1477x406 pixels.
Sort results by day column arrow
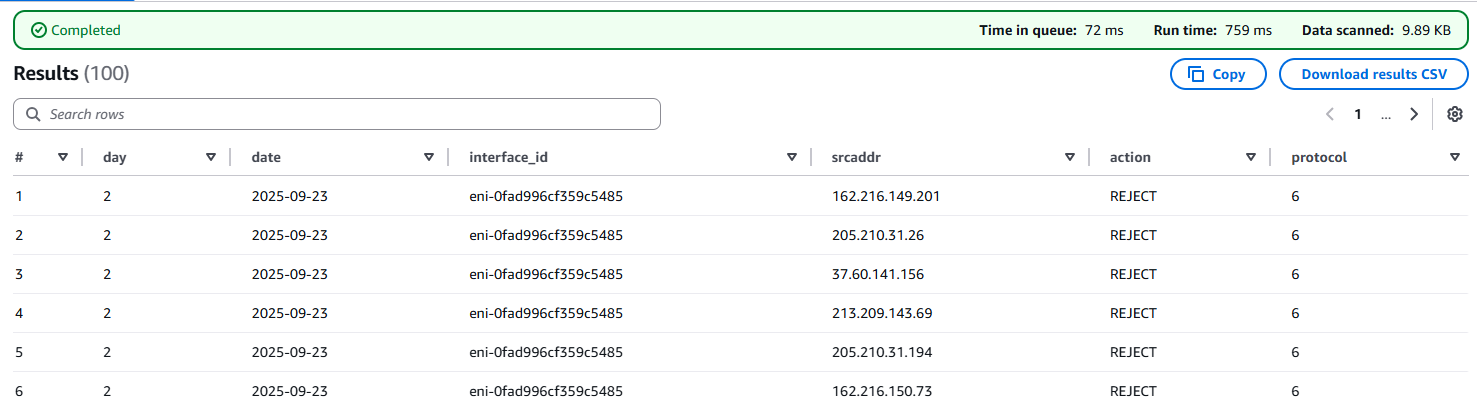coord(211,157)
